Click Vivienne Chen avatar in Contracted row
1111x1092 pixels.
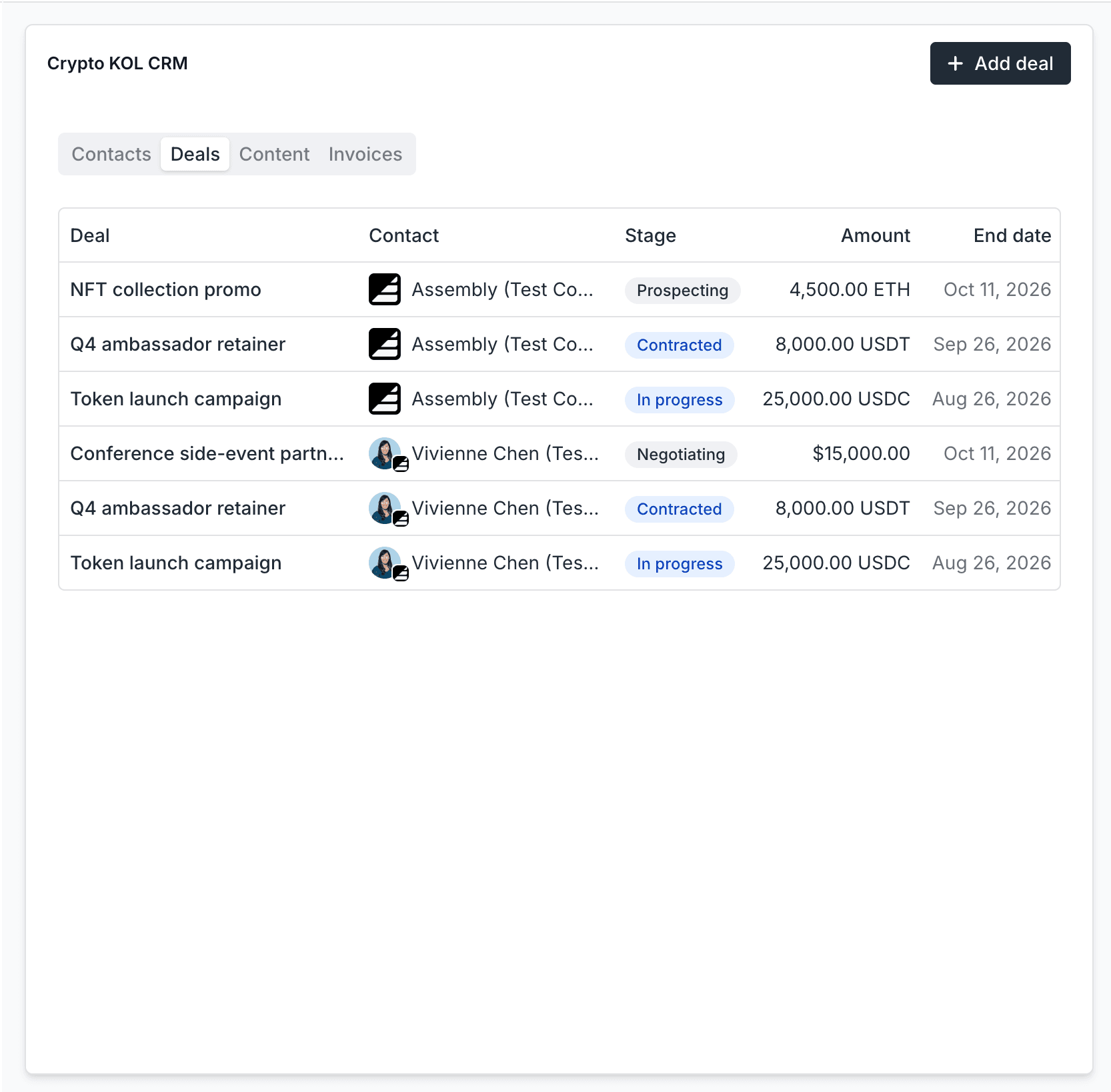385,508
